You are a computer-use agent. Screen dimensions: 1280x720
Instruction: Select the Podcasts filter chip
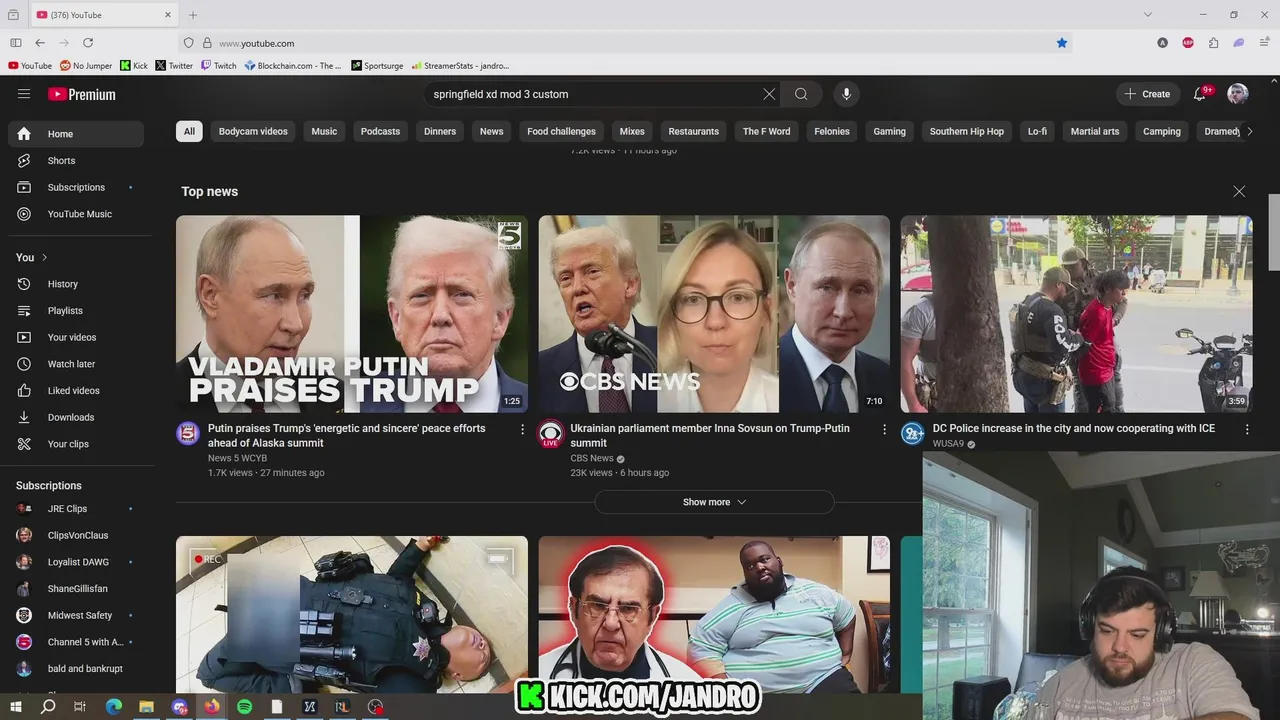tap(380, 131)
